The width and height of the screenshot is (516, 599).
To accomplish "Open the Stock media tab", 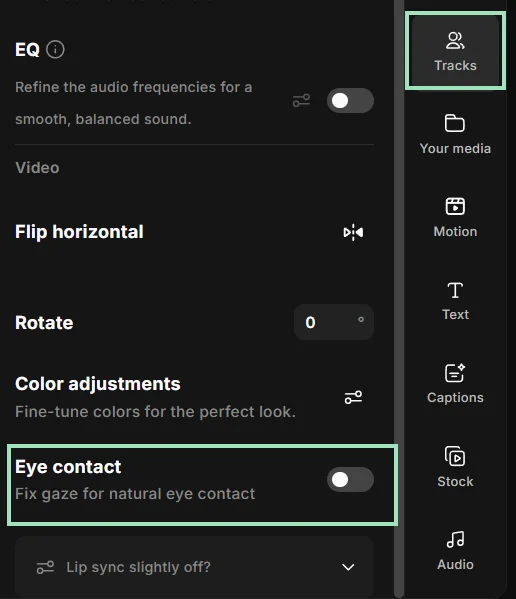I will [x=455, y=466].
